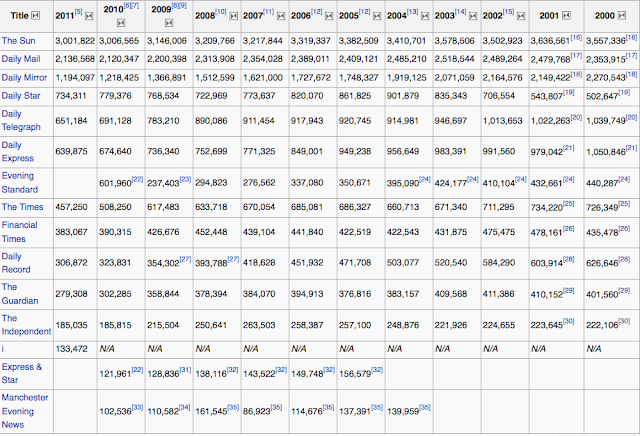Follow reference [10] in the 2008 header
640x436 pixels.
tap(220, 12)
